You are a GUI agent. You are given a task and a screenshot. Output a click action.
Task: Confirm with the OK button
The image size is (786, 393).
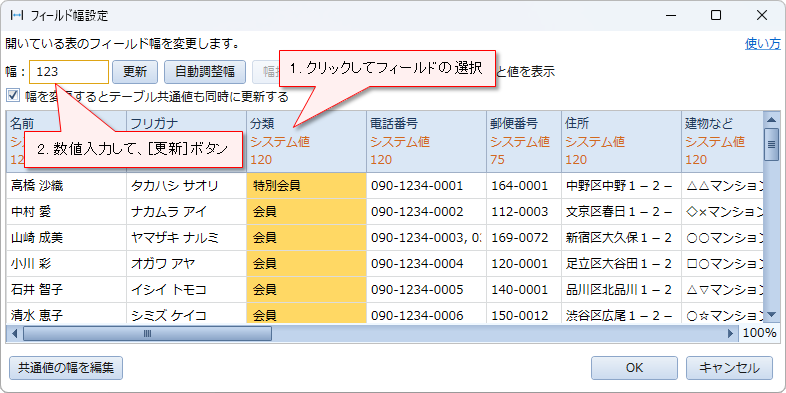pyautogui.click(x=634, y=368)
